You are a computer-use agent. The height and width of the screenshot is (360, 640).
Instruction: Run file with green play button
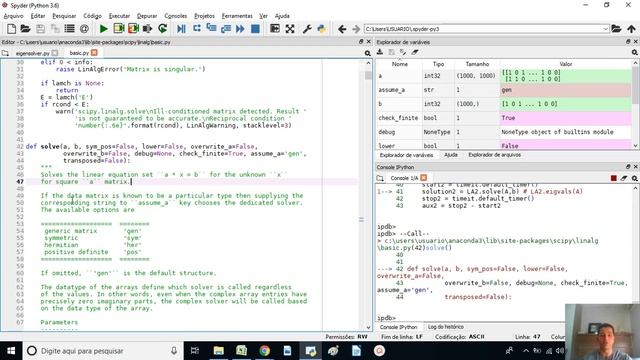pyautogui.click(x=103, y=29)
